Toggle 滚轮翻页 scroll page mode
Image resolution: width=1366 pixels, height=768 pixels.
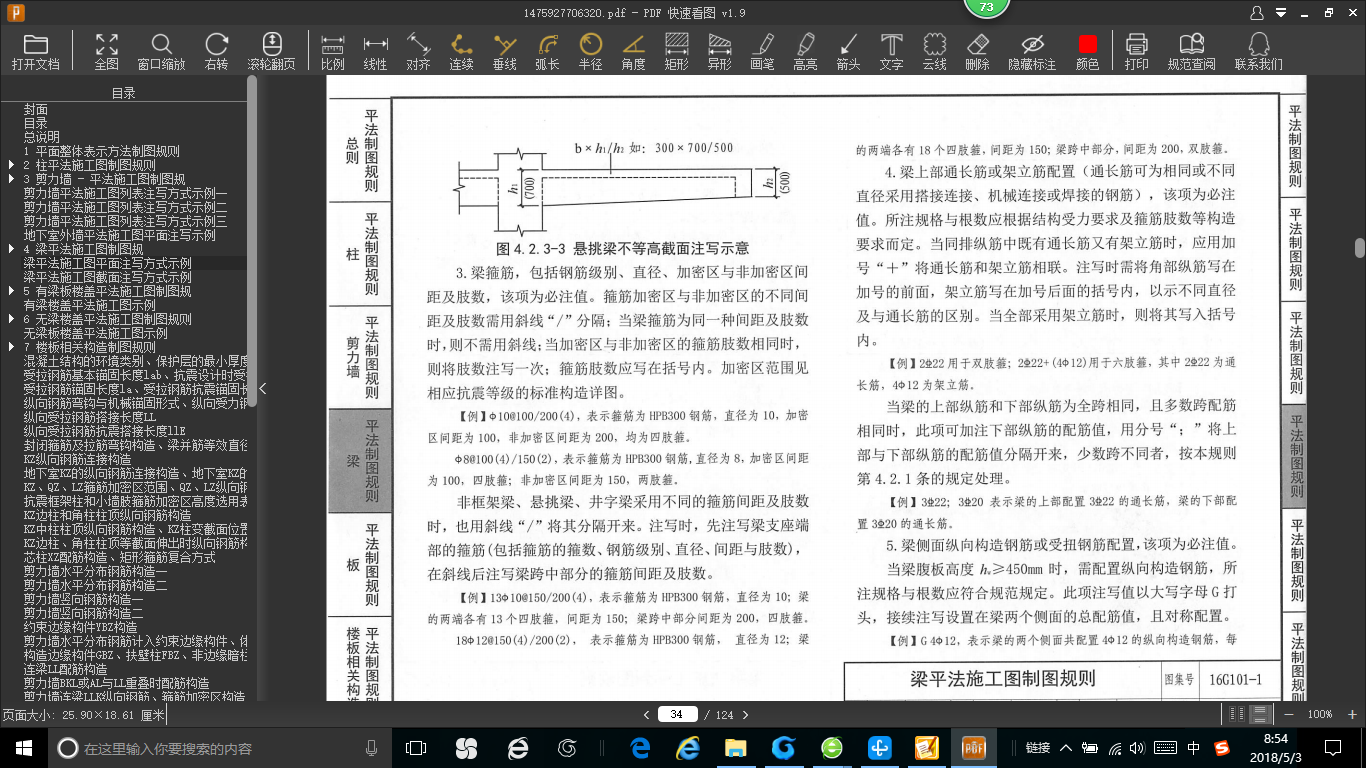(270, 48)
